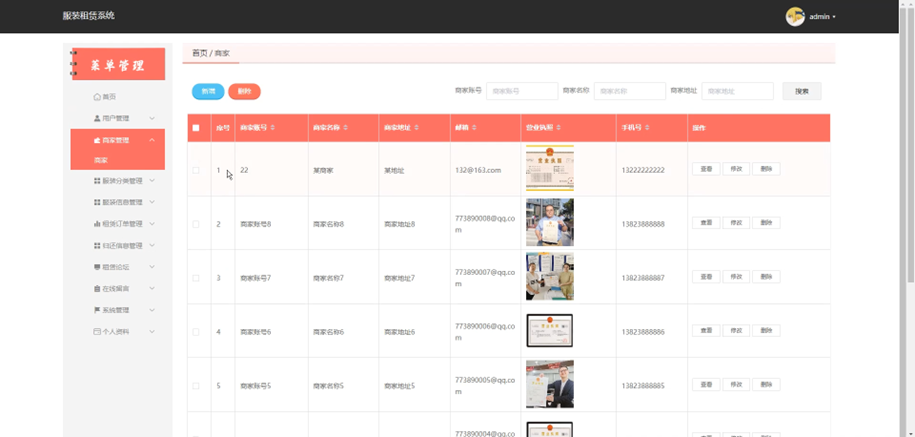Sort the table by 商家账号 column arrows

272,128
